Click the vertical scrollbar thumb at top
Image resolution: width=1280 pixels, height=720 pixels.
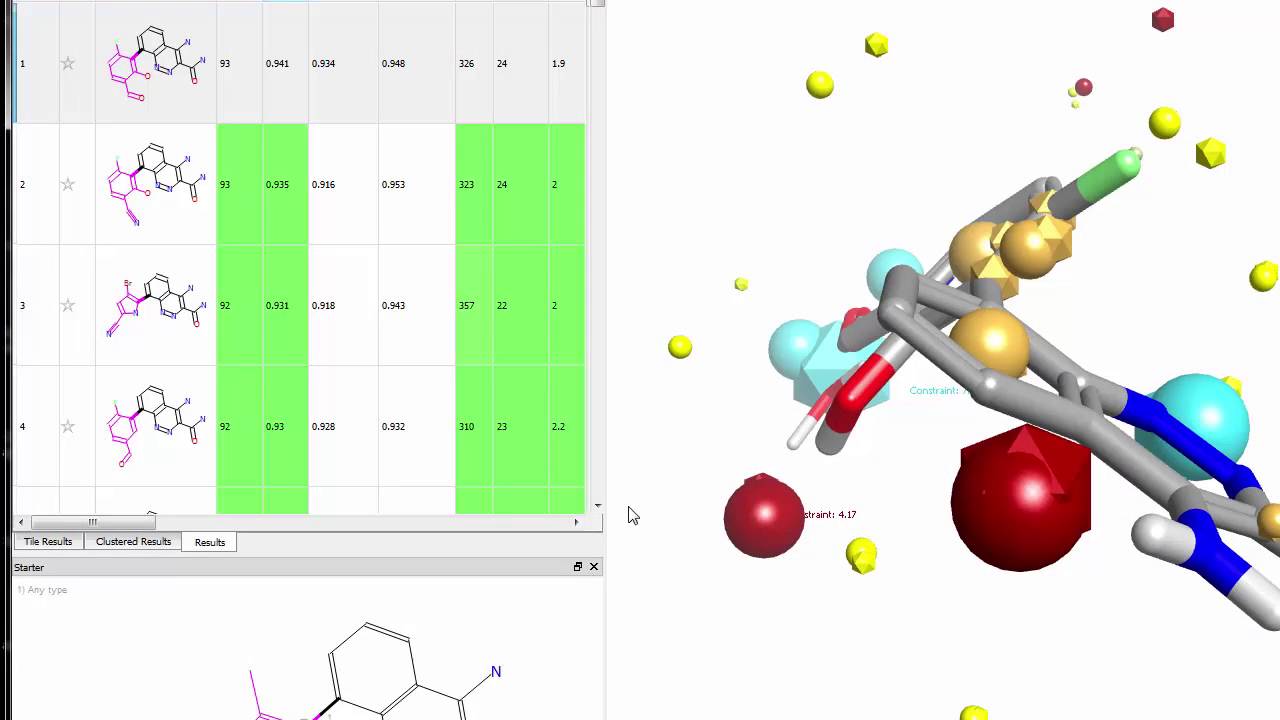[597, 3]
